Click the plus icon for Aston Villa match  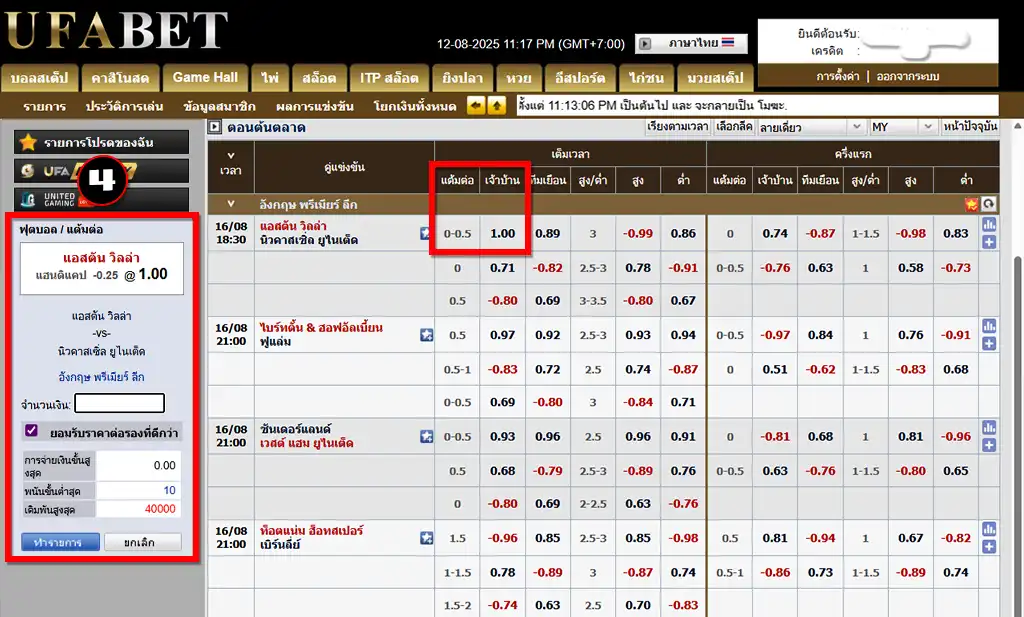point(989,242)
